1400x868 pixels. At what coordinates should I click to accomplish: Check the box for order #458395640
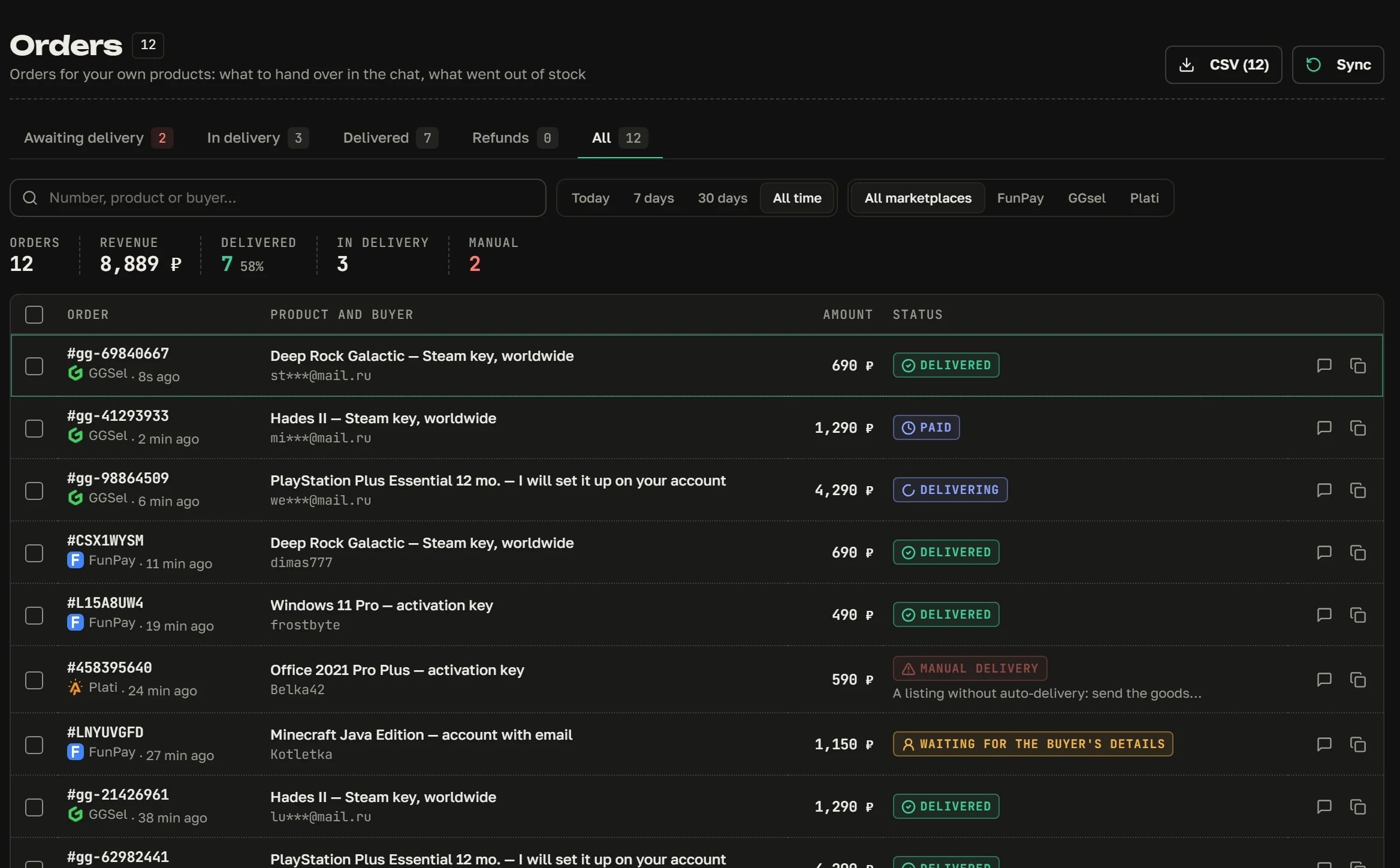pyautogui.click(x=34, y=680)
